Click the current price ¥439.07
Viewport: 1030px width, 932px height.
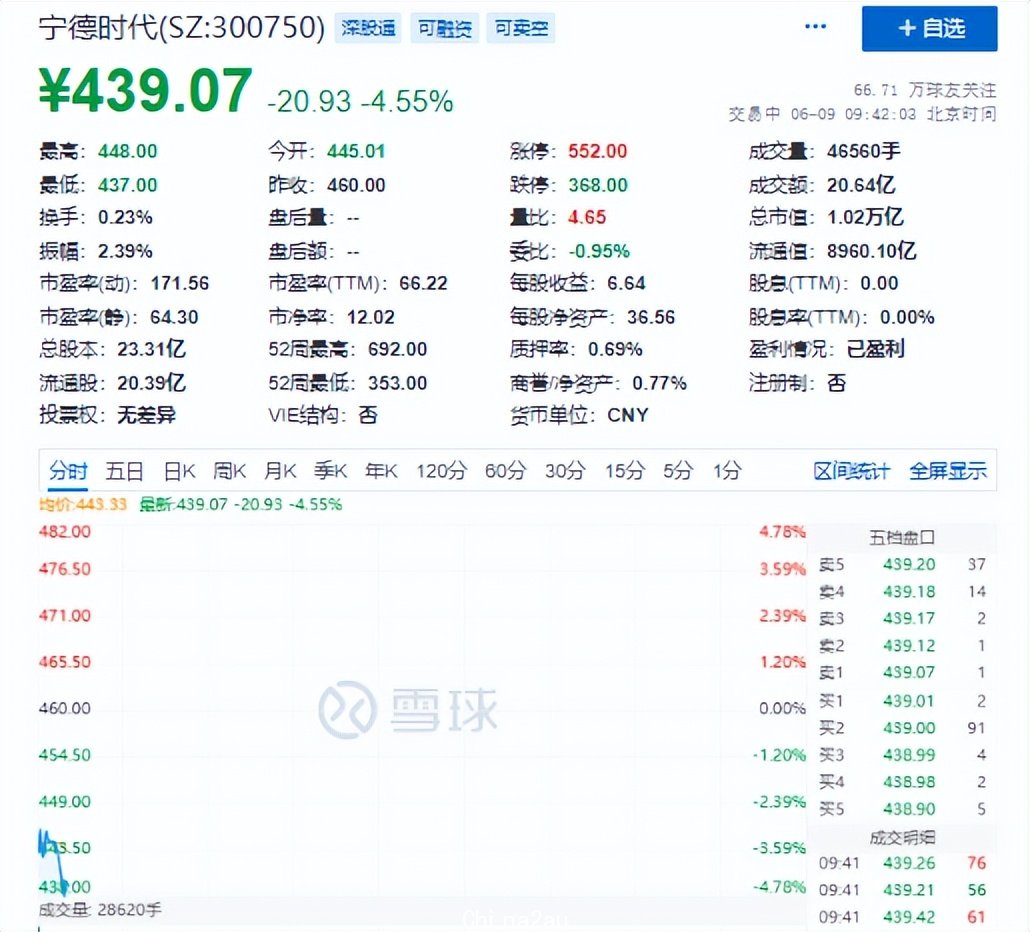pyautogui.click(x=146, y=91)
